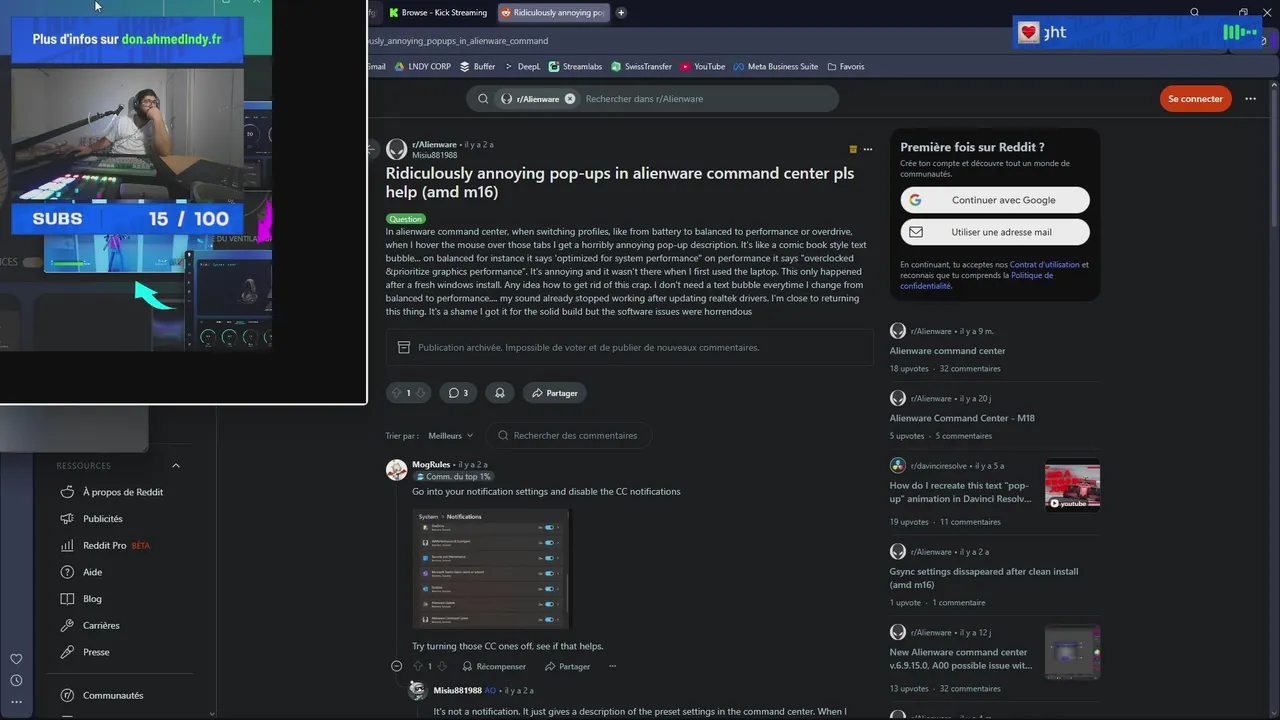Screen dimensions: 1280x720
Task: Open the Politique de confidentialité link
Action: pos(976,281)
